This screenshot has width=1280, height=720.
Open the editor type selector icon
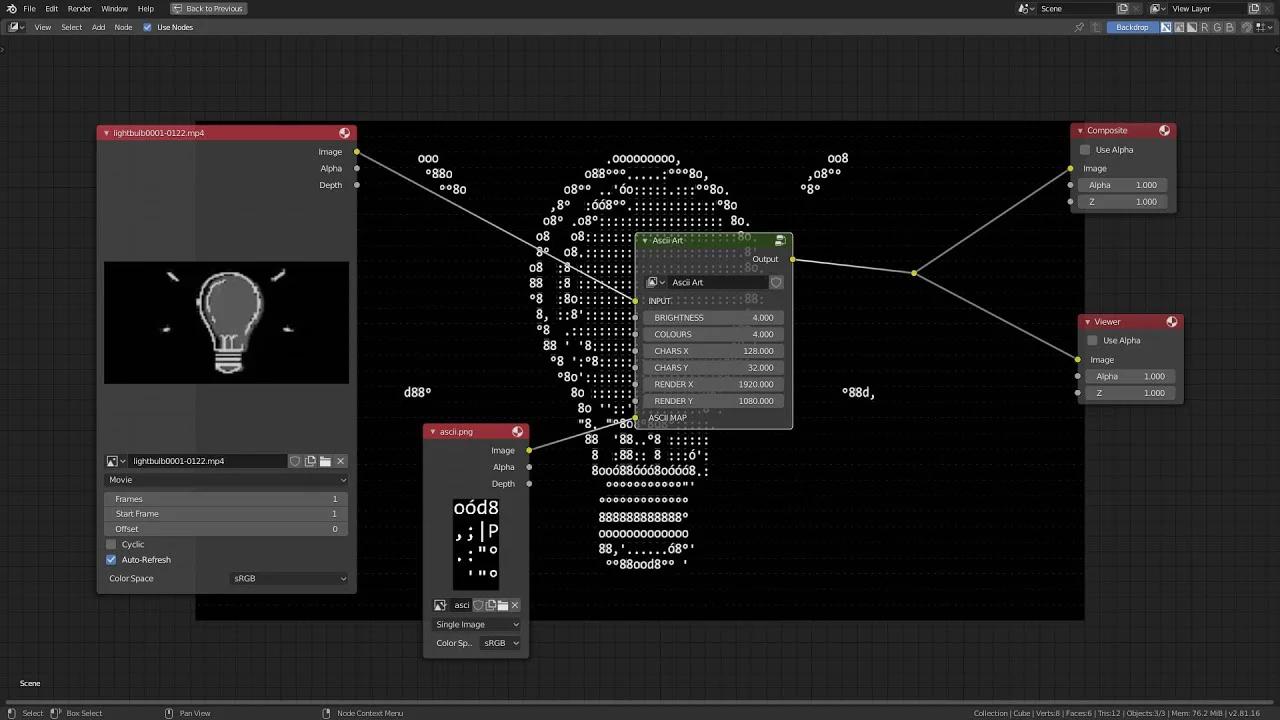point(16,27)
